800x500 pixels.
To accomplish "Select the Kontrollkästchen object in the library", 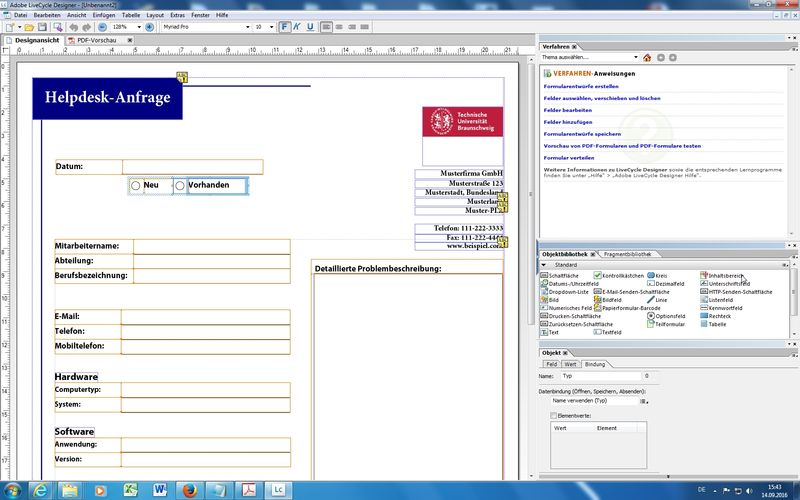I will pos(621,275).
